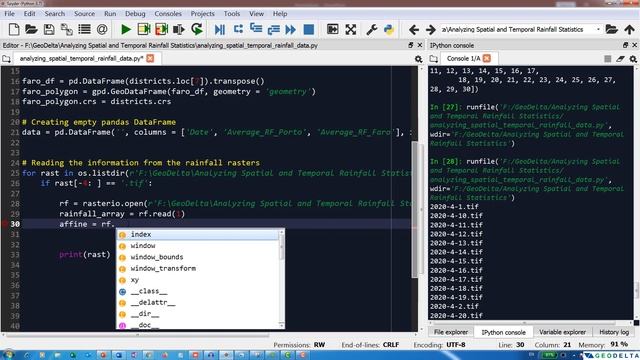Toggle fullscreen mode icon
The image size is (640, 360).
pos(351,29)
